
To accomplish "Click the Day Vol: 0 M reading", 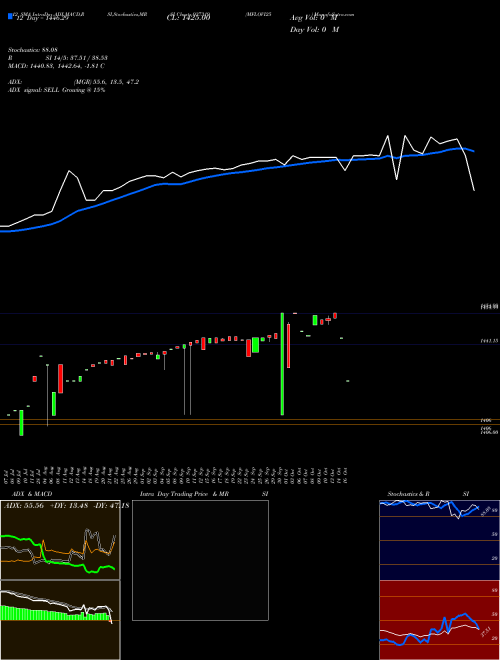I will pyautogui.click(x=314, y=30).
